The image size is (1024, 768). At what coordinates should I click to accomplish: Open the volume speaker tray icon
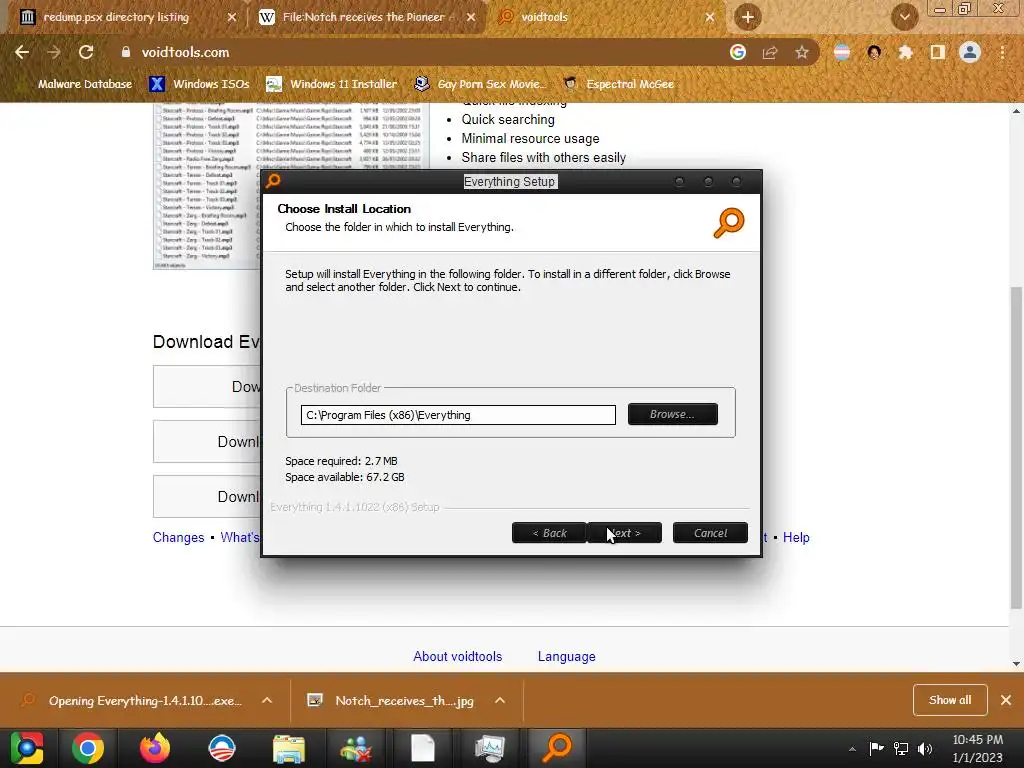pyautogui.click(x=925, y=748)
